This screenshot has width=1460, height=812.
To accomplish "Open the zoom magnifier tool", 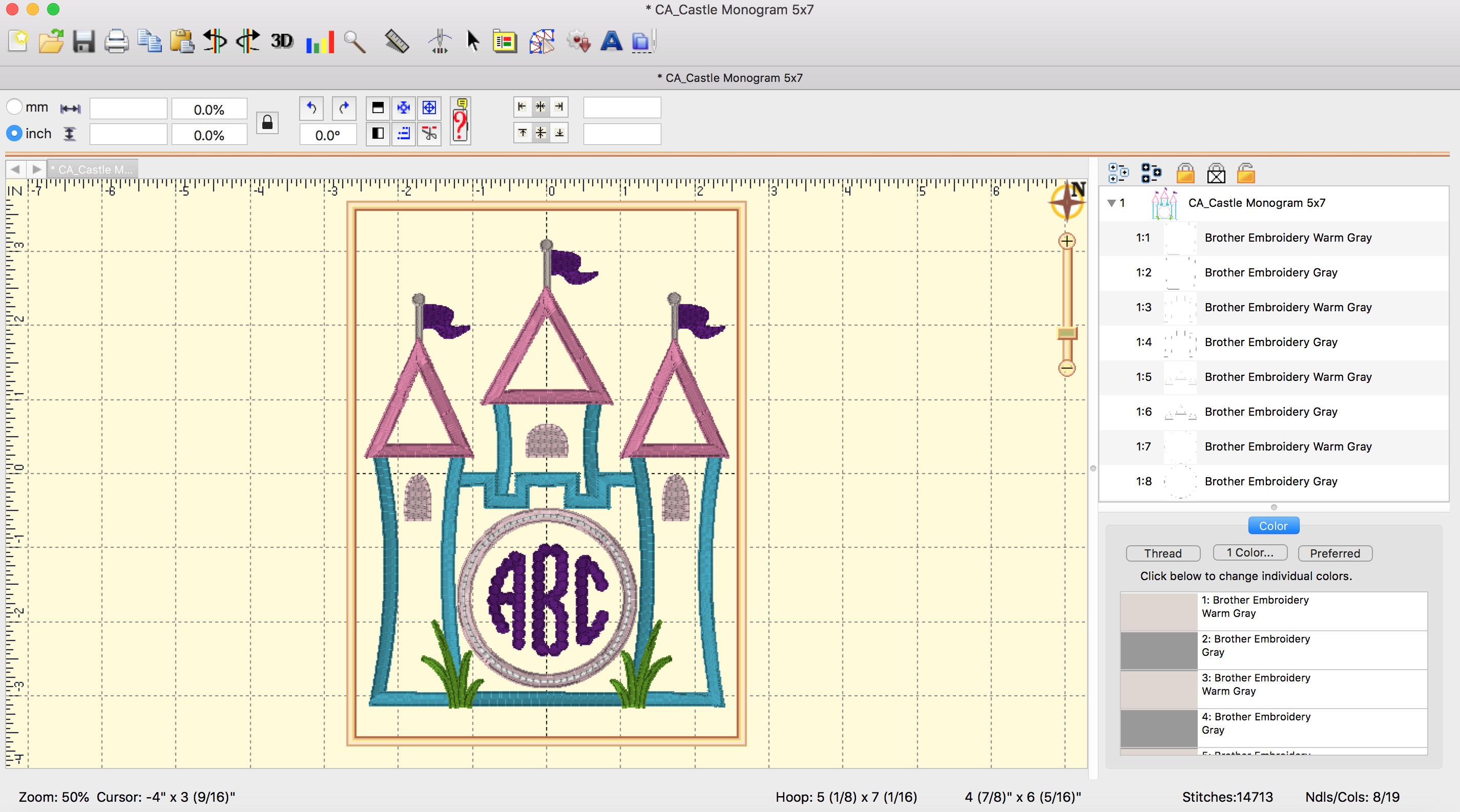I will point(354,41).
